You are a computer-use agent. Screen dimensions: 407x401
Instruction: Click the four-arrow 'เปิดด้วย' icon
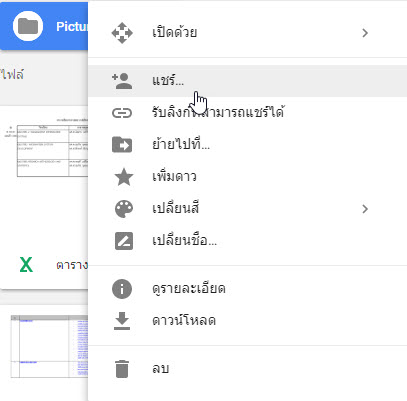[122, 33]
